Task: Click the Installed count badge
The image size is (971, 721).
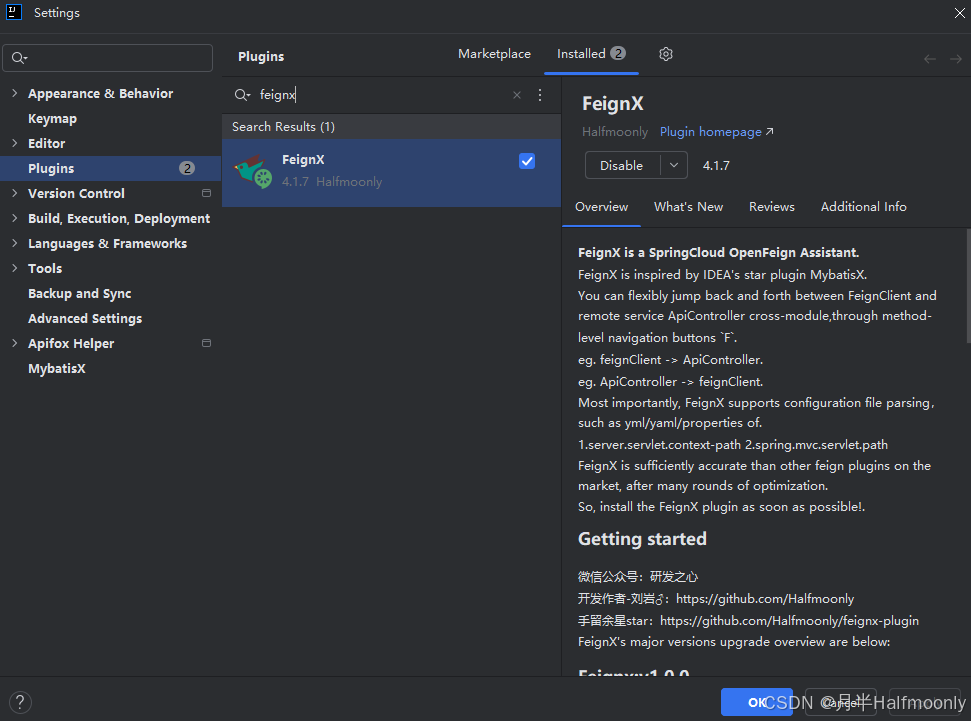Action: (617, 53)
